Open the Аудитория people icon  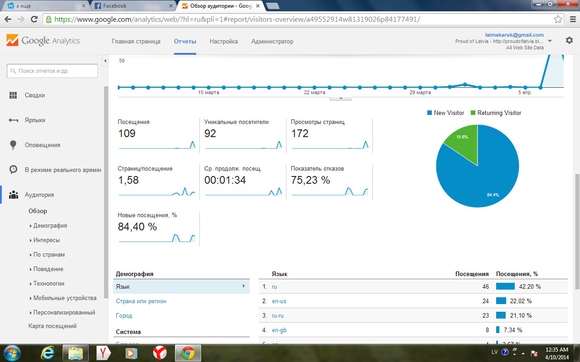click(x=13, y=194)
